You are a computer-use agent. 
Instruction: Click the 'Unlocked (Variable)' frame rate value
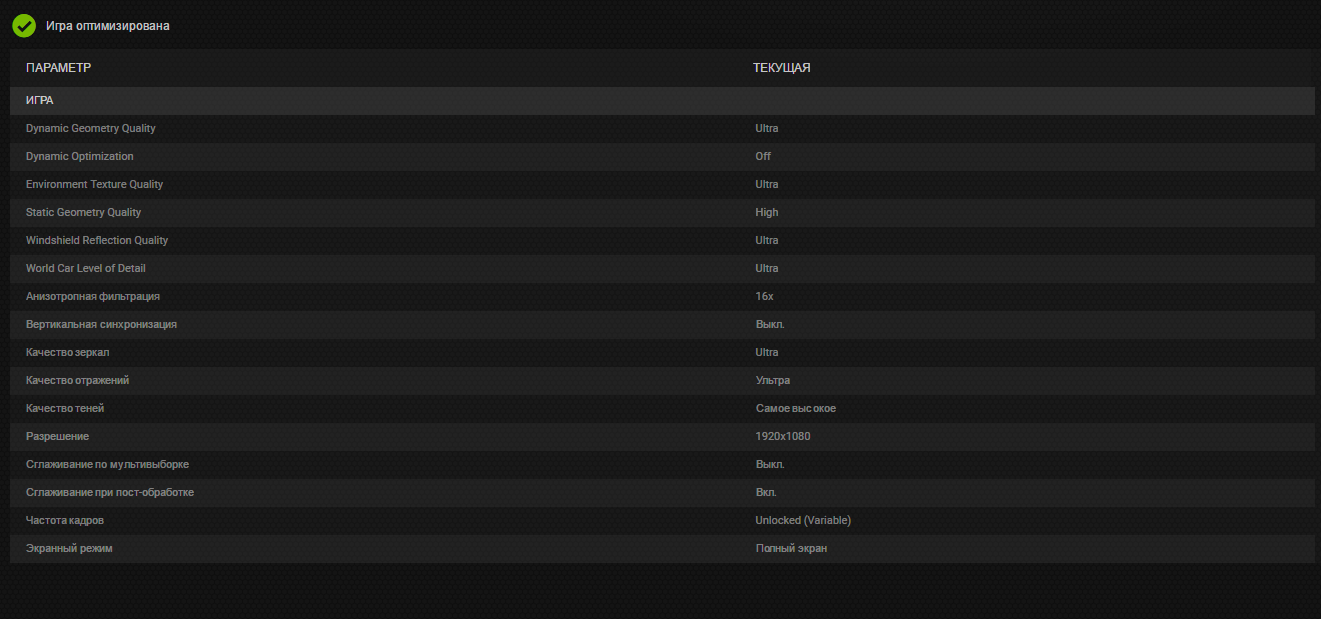[803, 520]
